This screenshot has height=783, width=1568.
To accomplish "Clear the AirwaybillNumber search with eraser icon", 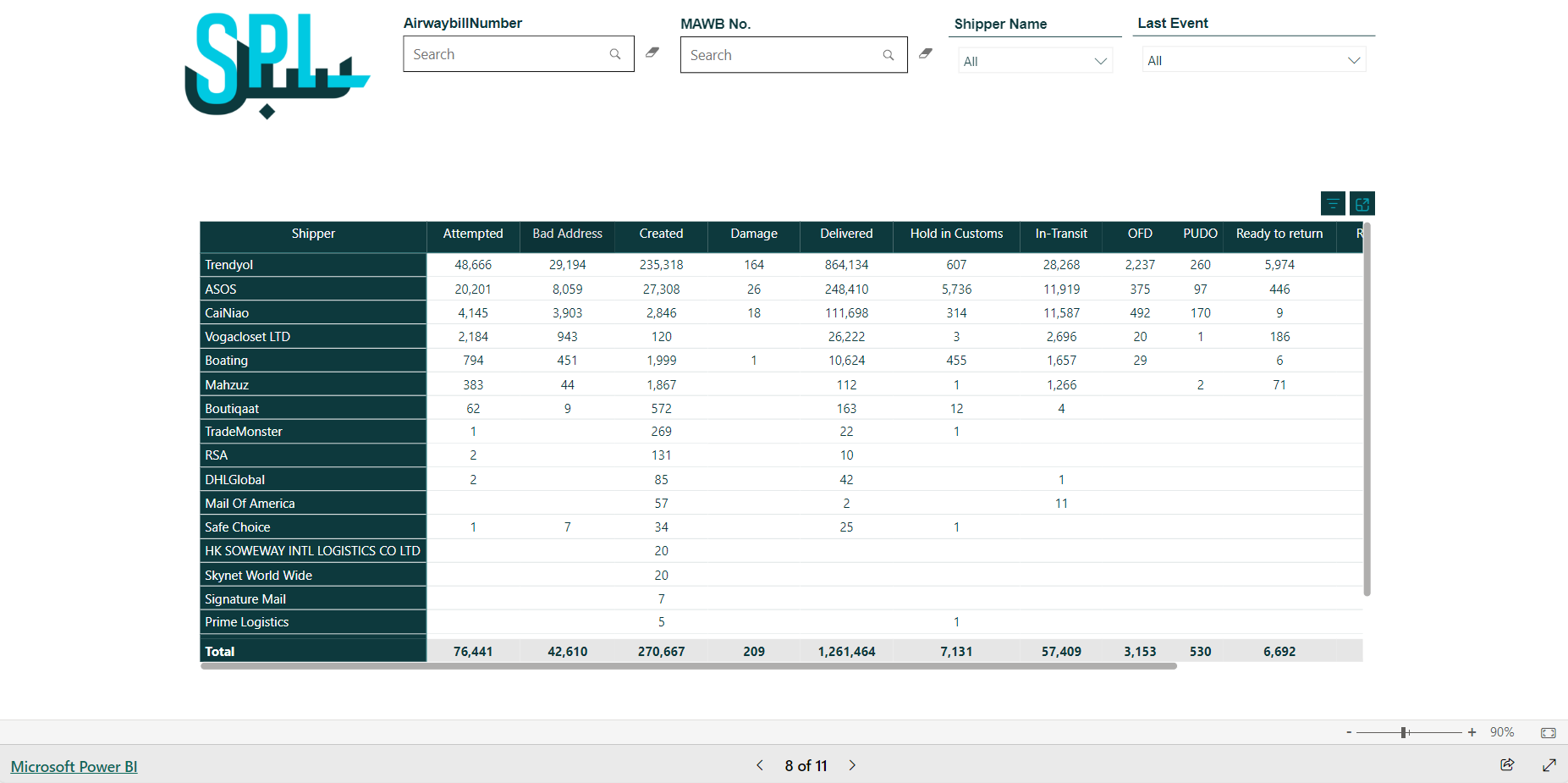I will pyautogui.click(x=652, y=52).
